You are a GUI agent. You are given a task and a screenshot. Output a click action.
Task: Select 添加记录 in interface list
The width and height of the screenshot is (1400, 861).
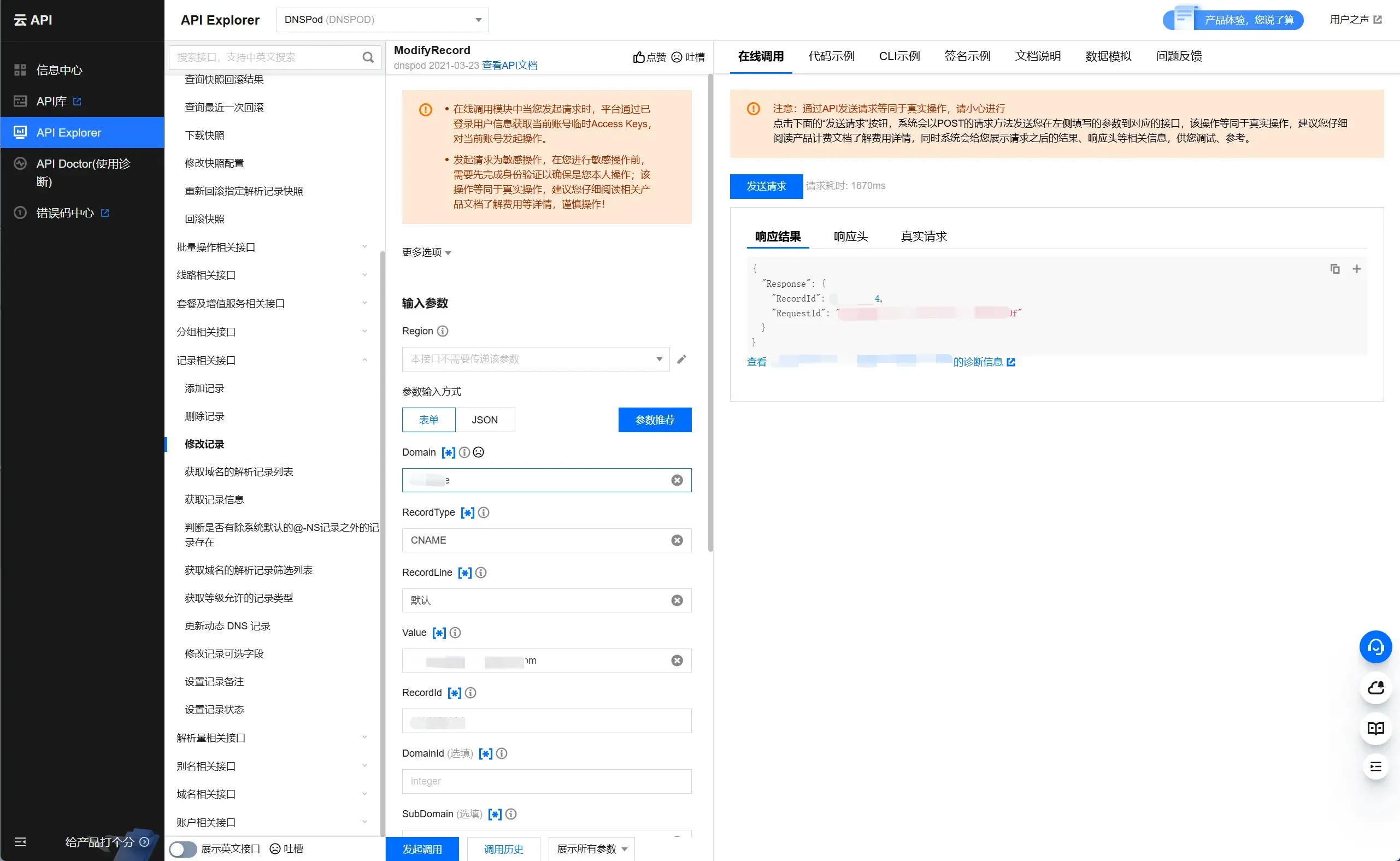[x=204, y=388]
